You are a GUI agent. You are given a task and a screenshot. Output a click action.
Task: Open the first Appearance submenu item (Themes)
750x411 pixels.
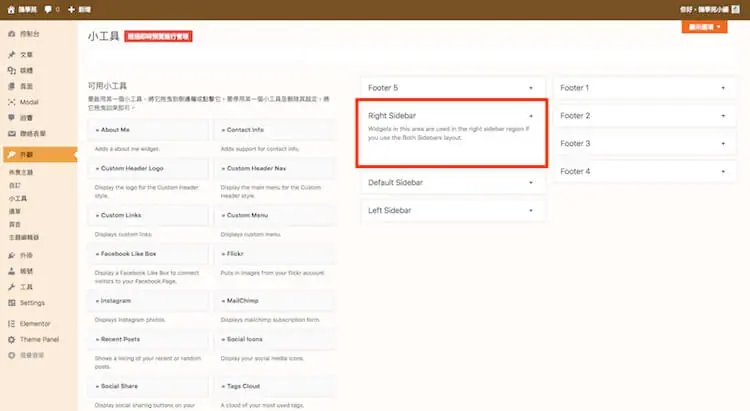pyautogui.click(x=21, y=172)
